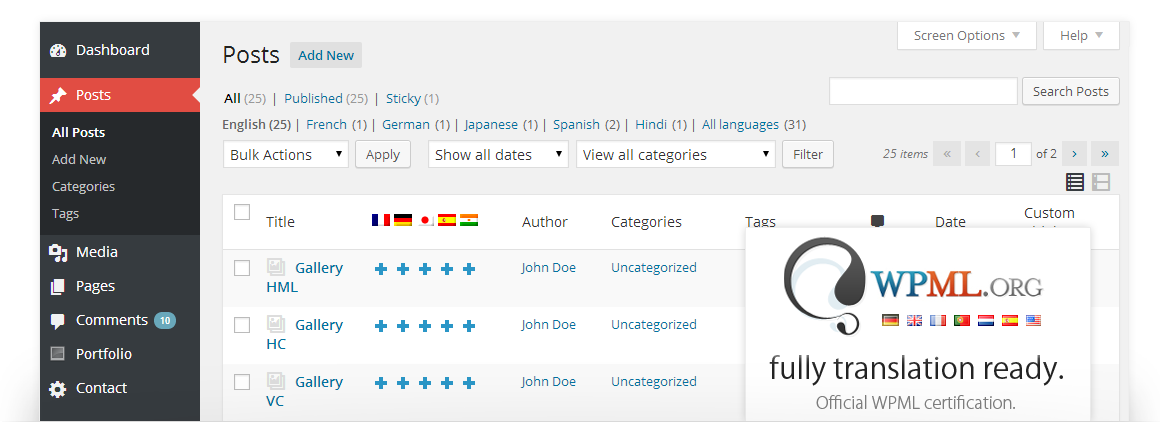This screenshot has height=439, width=1160.
Task: Open the View all categories dropdown
Action: 676,155
